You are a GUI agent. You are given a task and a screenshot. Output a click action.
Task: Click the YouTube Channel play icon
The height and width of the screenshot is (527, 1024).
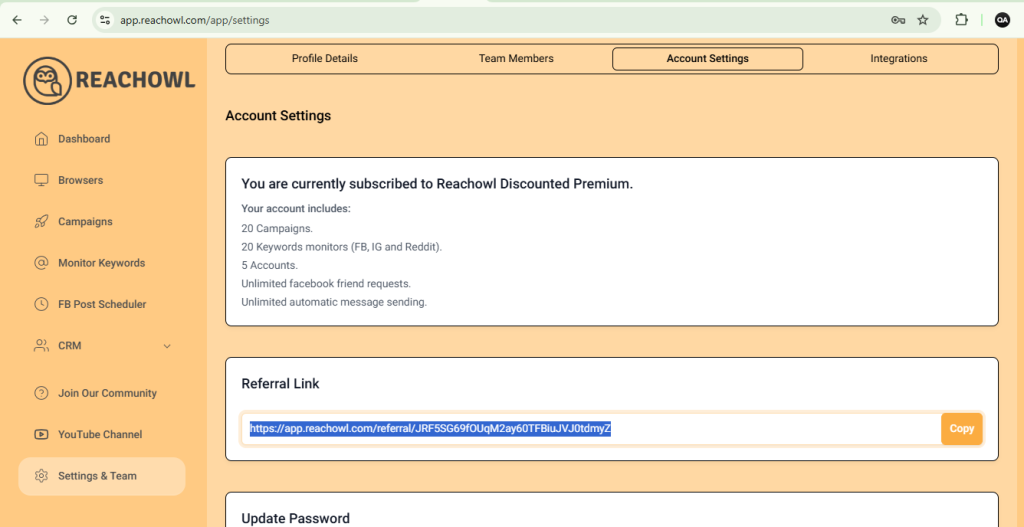[41, 434]
